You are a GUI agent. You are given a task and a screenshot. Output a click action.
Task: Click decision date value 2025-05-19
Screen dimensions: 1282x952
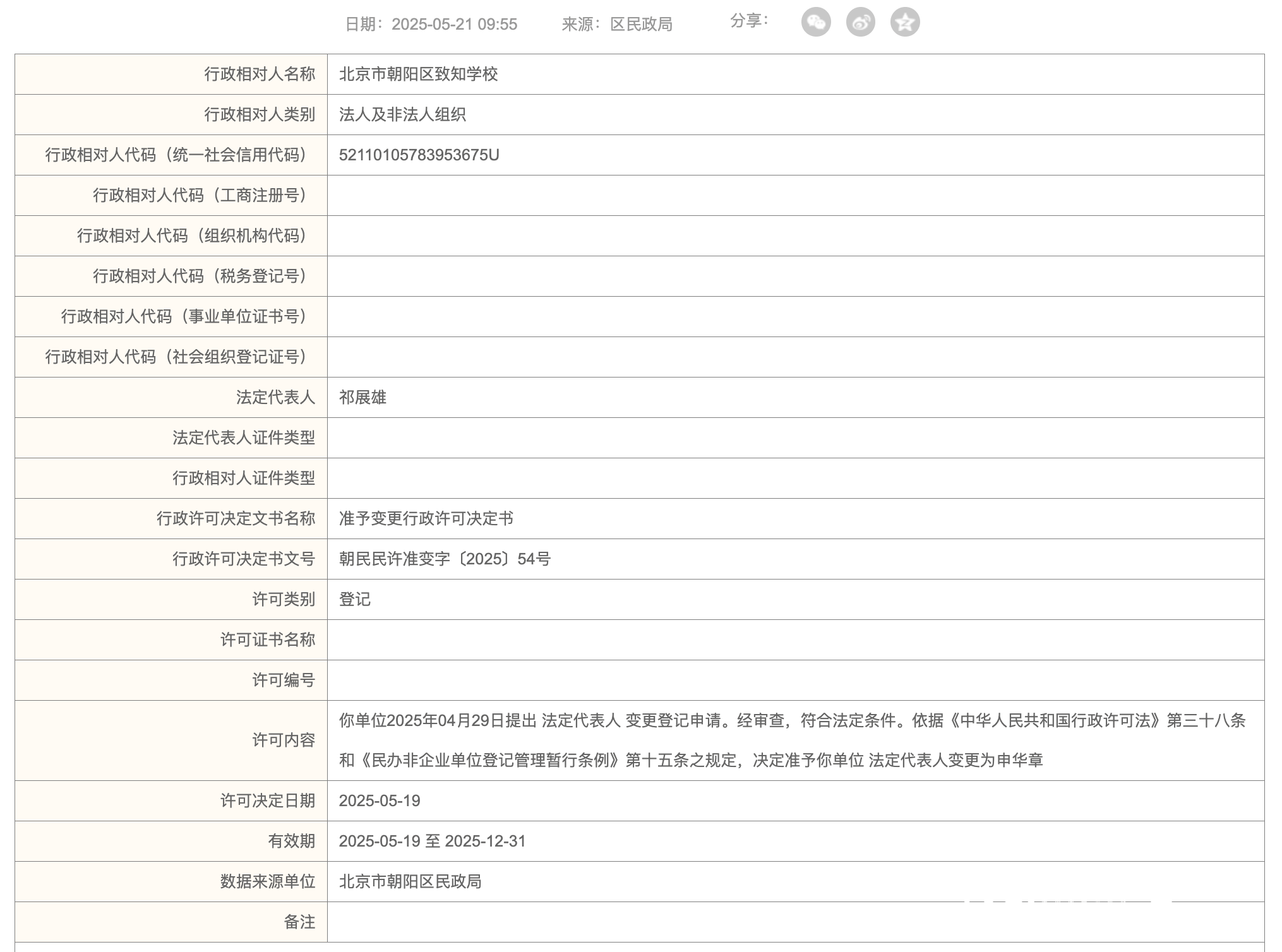[380, 800]
